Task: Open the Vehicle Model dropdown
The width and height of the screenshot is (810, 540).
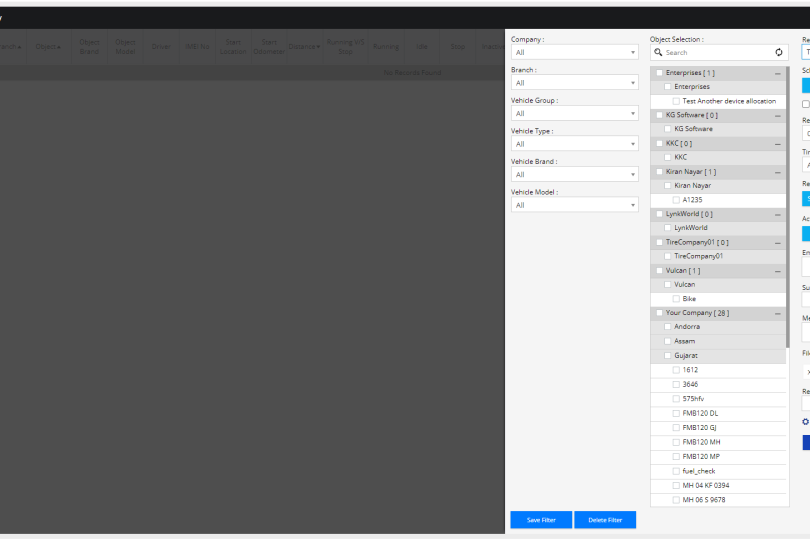Action: 574,205
